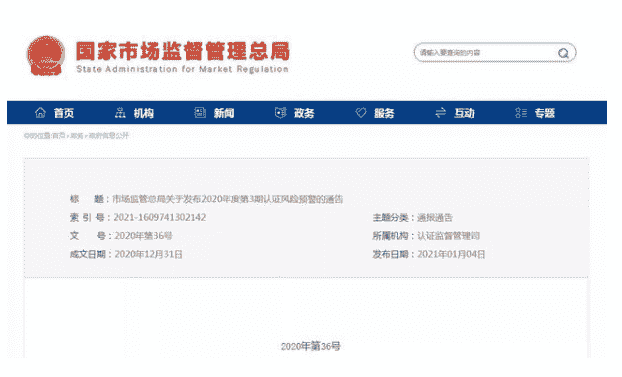This screenshot has height=377, width=622.
Task: Go to 政府信息公开 in the breadcrumb
Action: [x=109, y=136]
